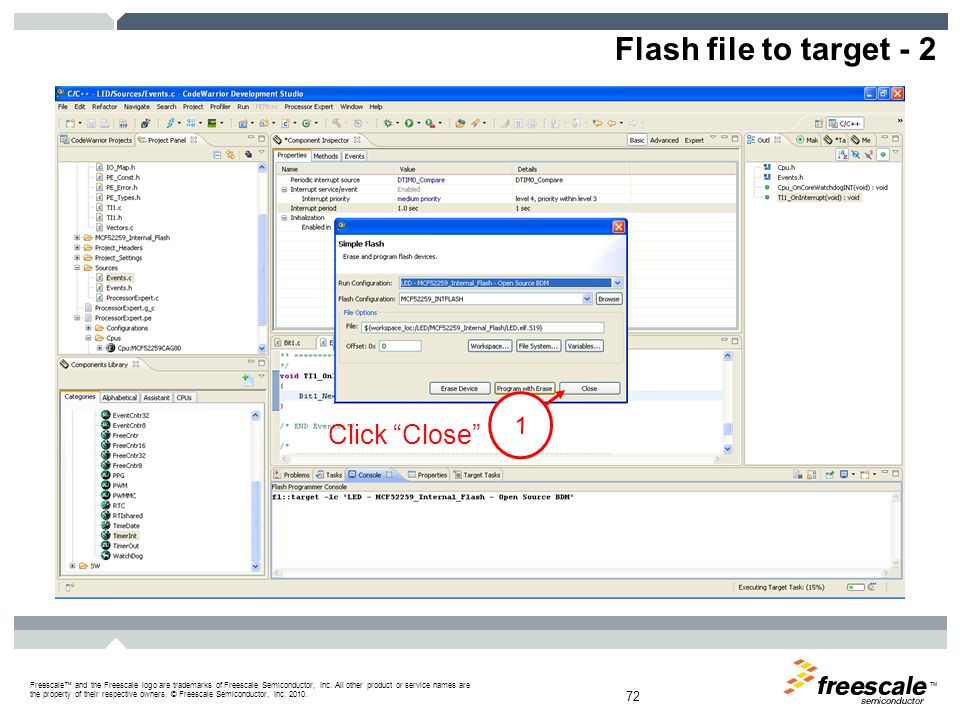Viewport: 960px width, 720px height.
Task: Click the last edit location arrow icon
Action: [598, 123]
